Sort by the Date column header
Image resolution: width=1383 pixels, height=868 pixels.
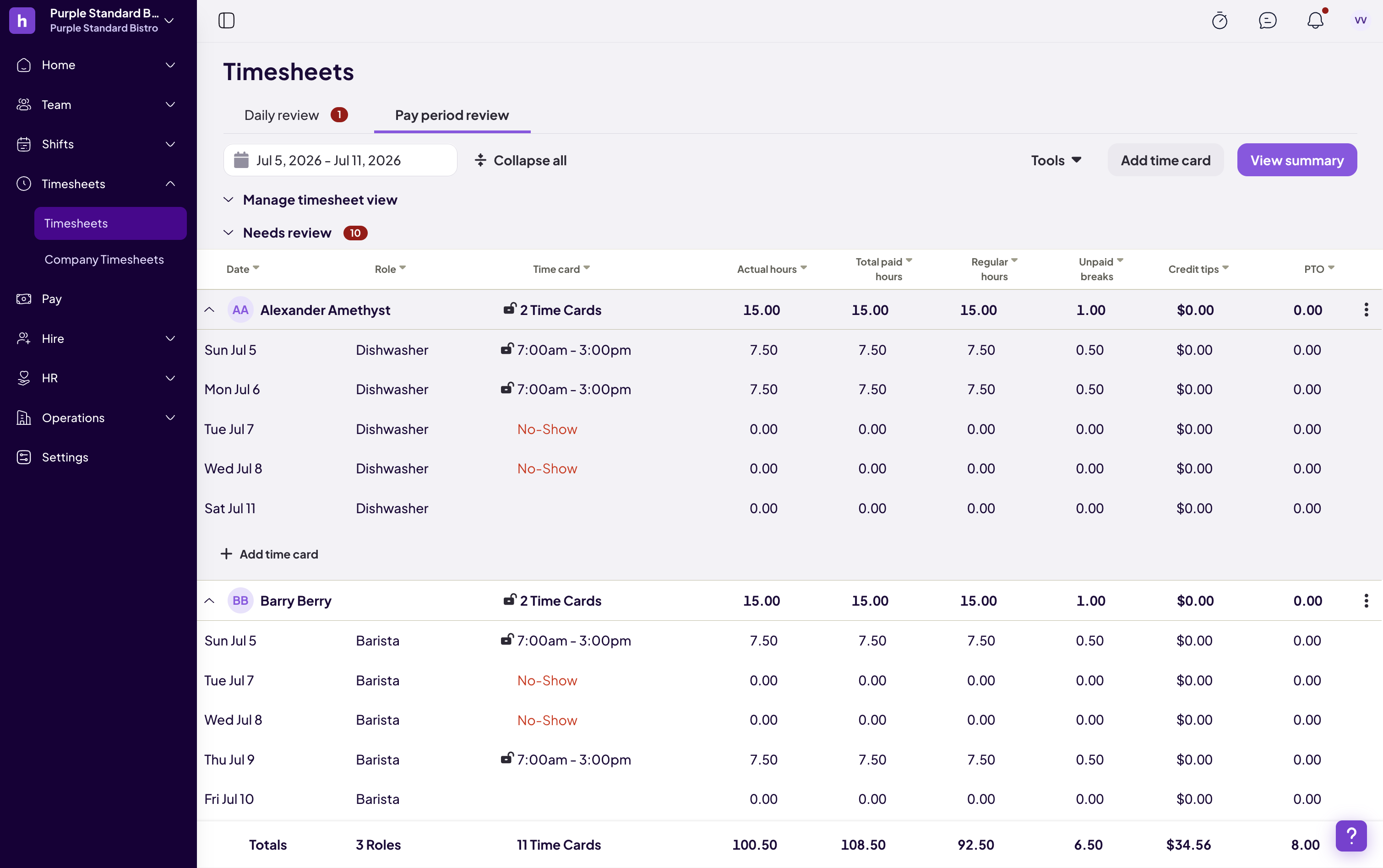(243, 269)
